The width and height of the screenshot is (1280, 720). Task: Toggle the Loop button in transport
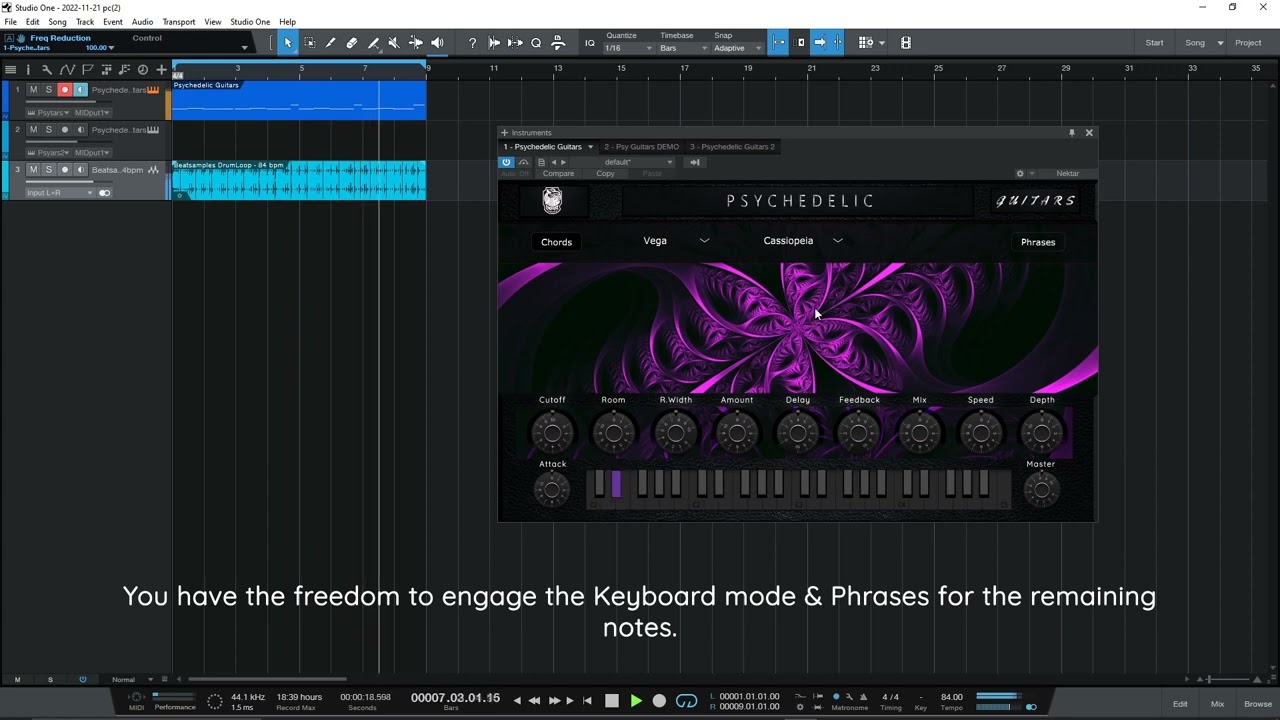686,701
